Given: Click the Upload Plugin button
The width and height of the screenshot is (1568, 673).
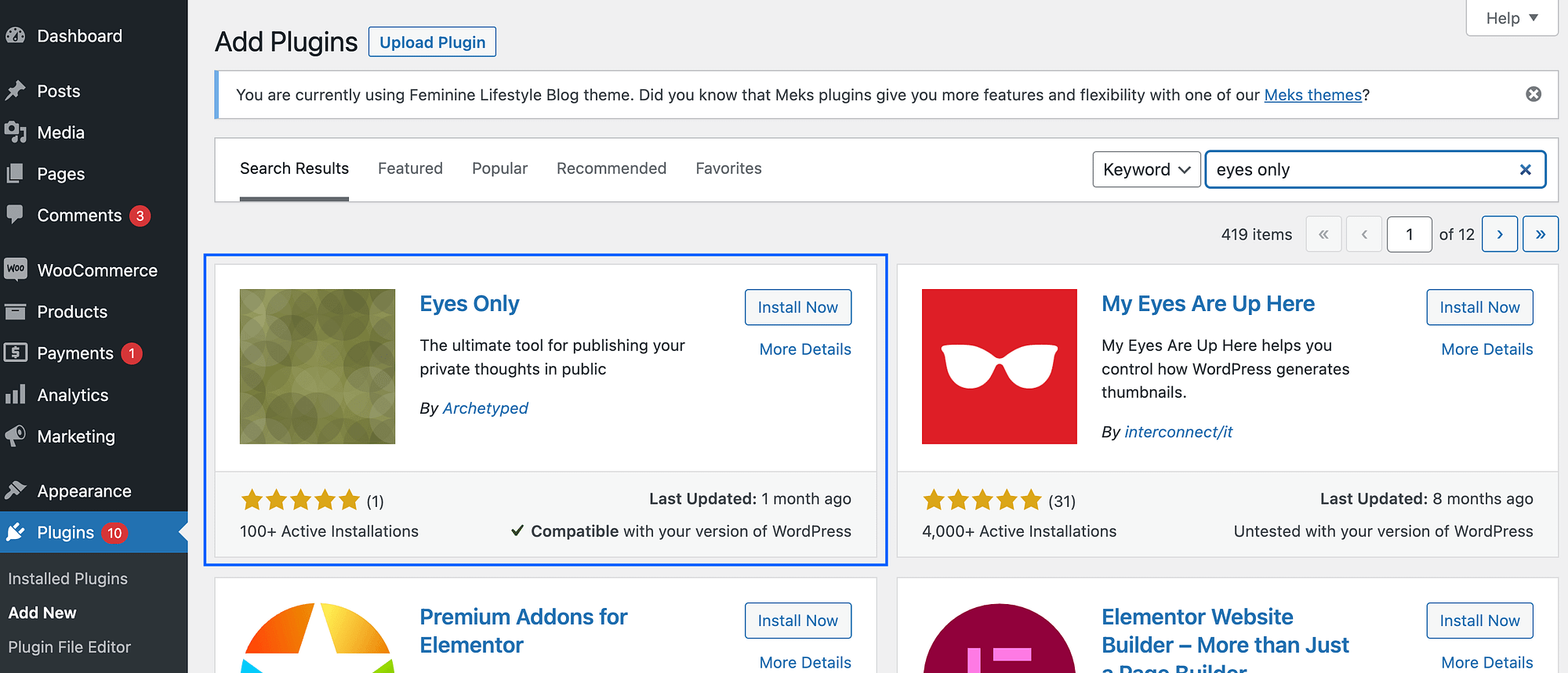Looking at the screenshot, I should (432, 42).
